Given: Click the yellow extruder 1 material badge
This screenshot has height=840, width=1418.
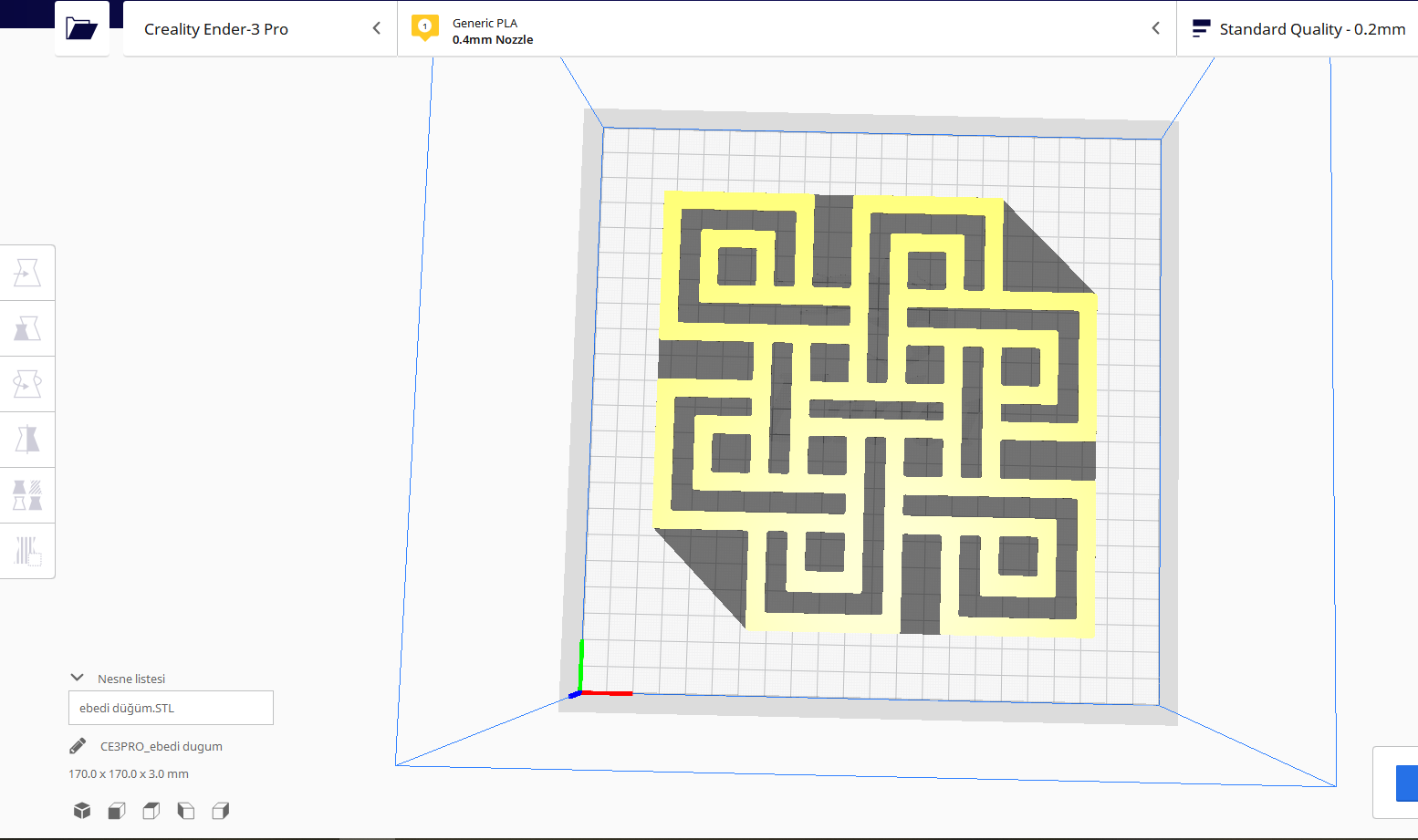Looking at the screenshot, I should click(x=424, y=27).
